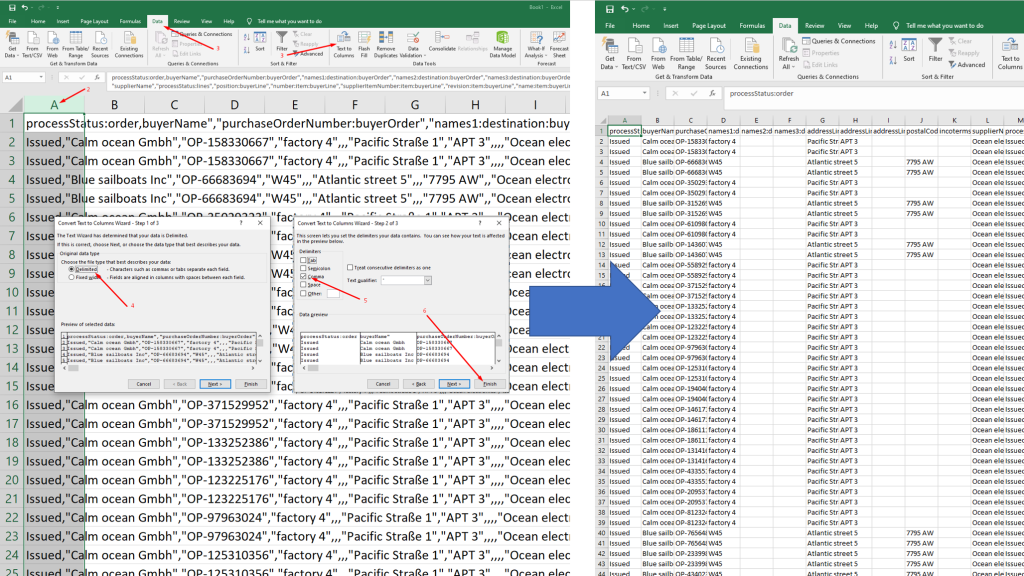Click Next in the Step 2 wizard
The image size is (1024, 576).
coord(454,384)
